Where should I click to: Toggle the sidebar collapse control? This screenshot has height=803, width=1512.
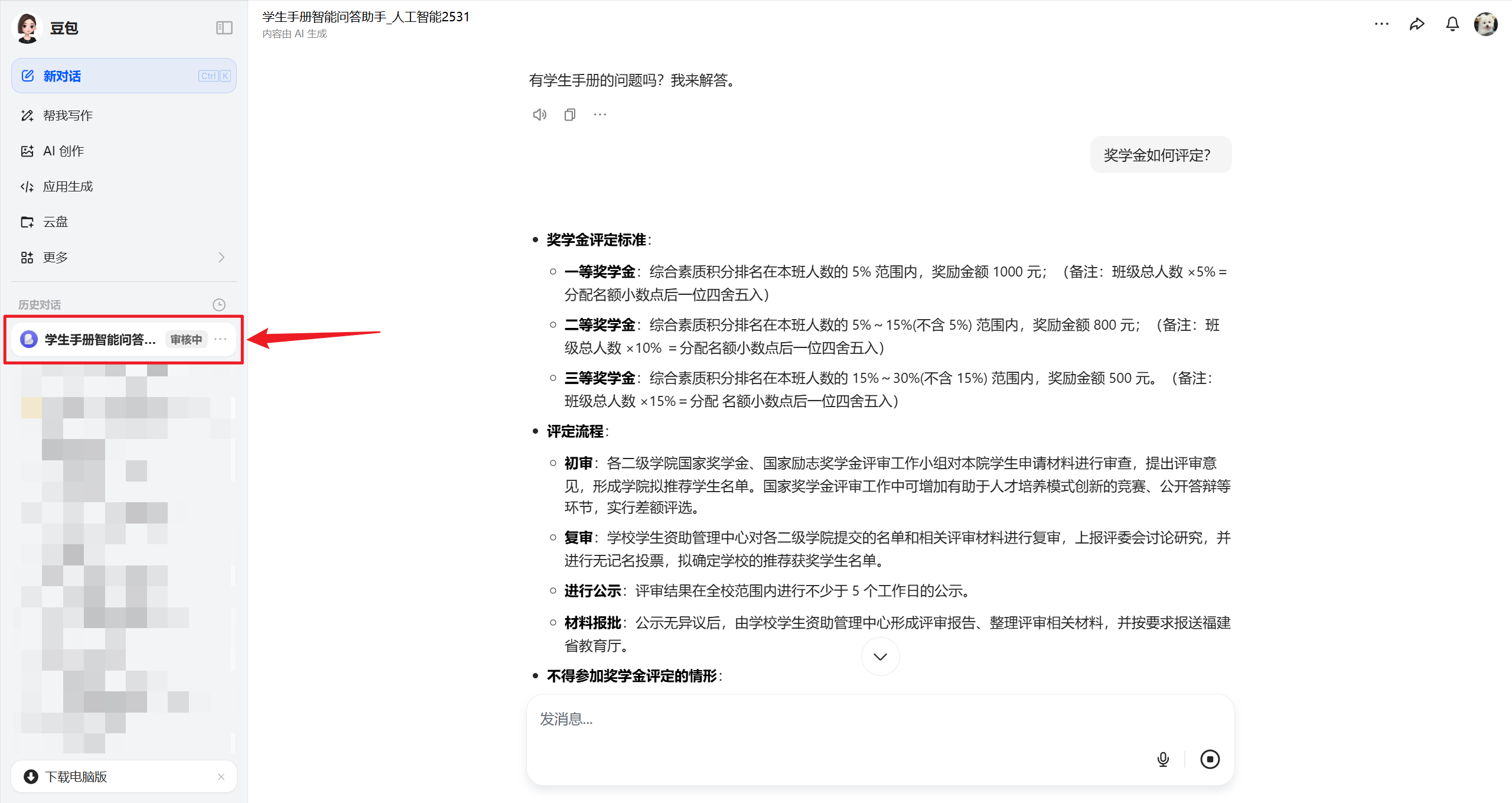(224, 28)
